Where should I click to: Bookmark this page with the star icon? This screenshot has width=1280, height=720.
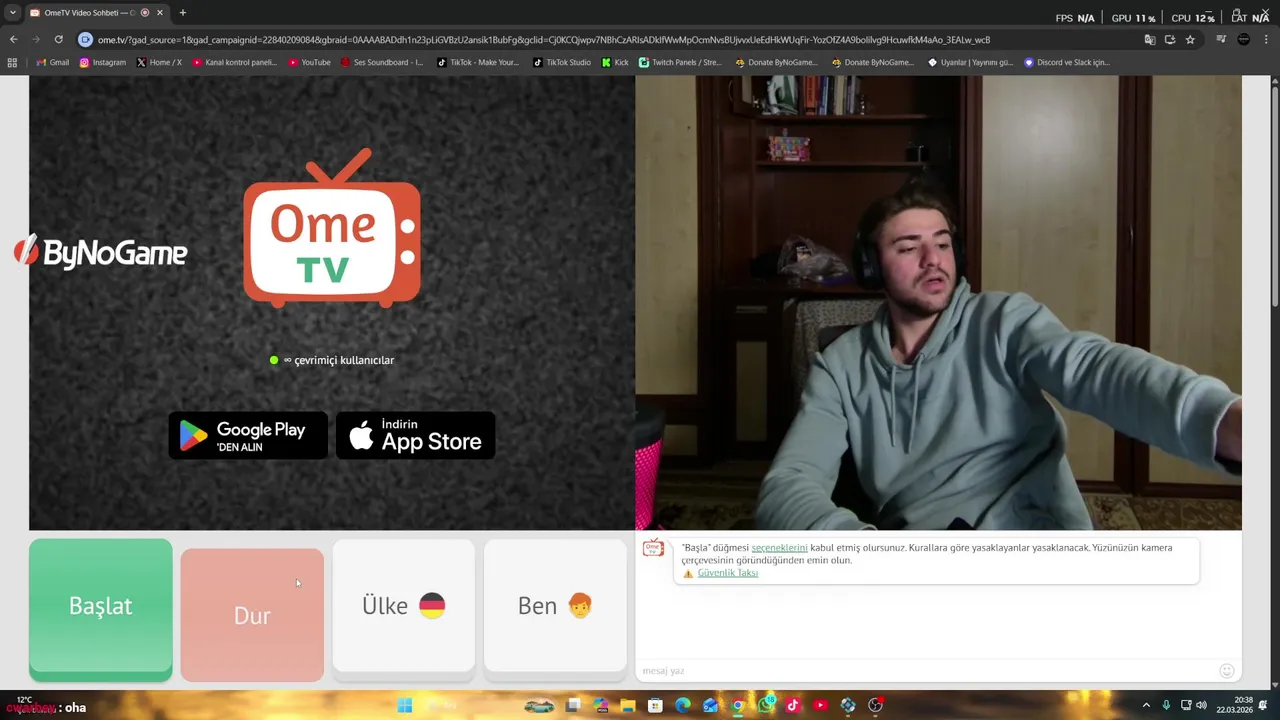point(1190,39)
